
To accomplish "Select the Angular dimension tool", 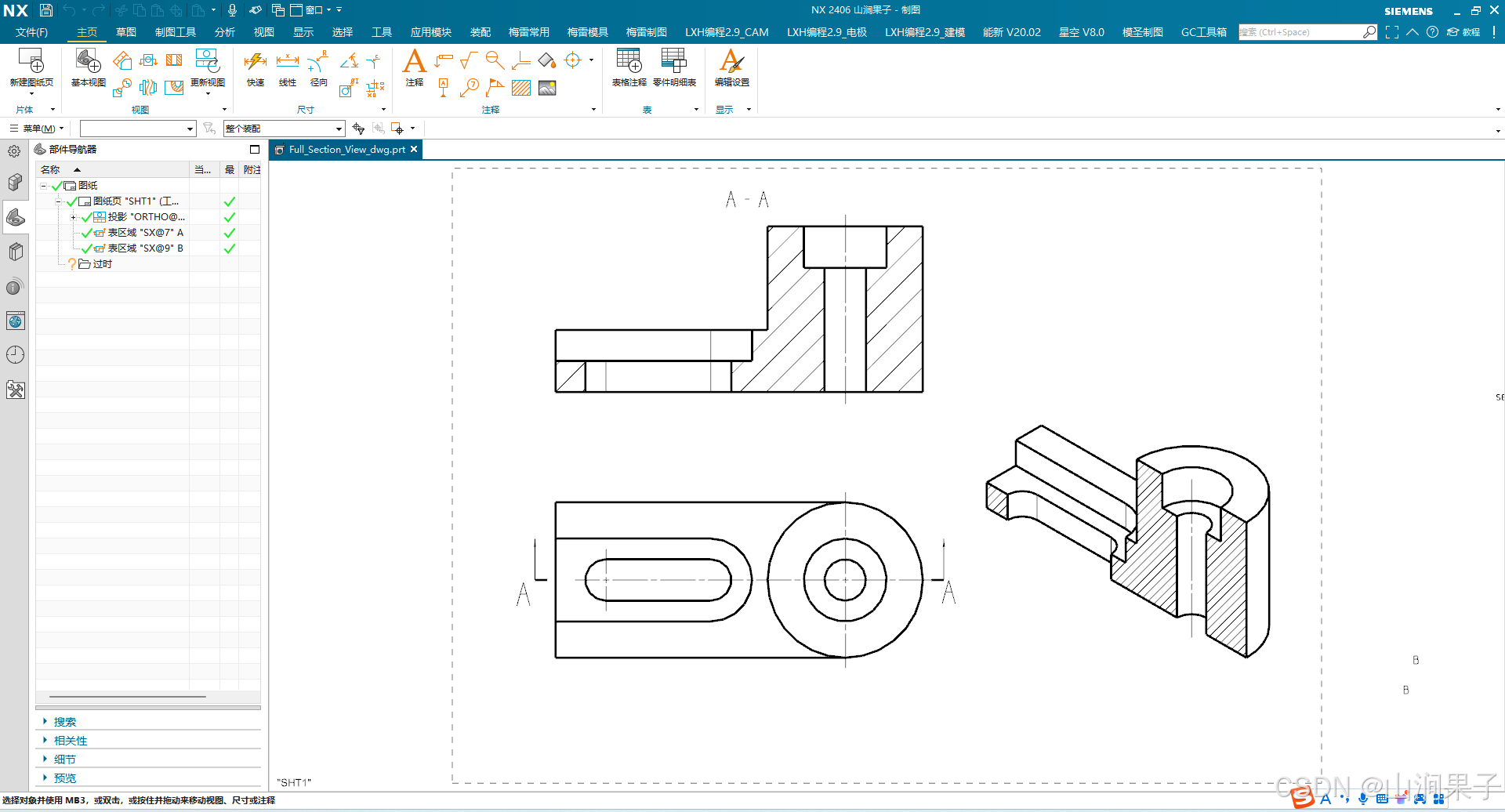I will click(x=350, y=60).
